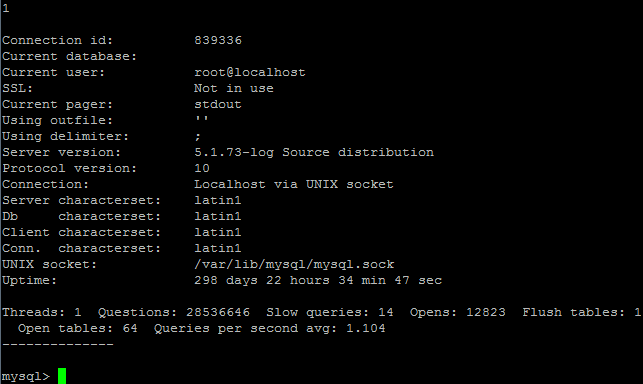Click the SSL 'Not in use' value
Screen dimensions: 643x384
[x=234, y=88]
